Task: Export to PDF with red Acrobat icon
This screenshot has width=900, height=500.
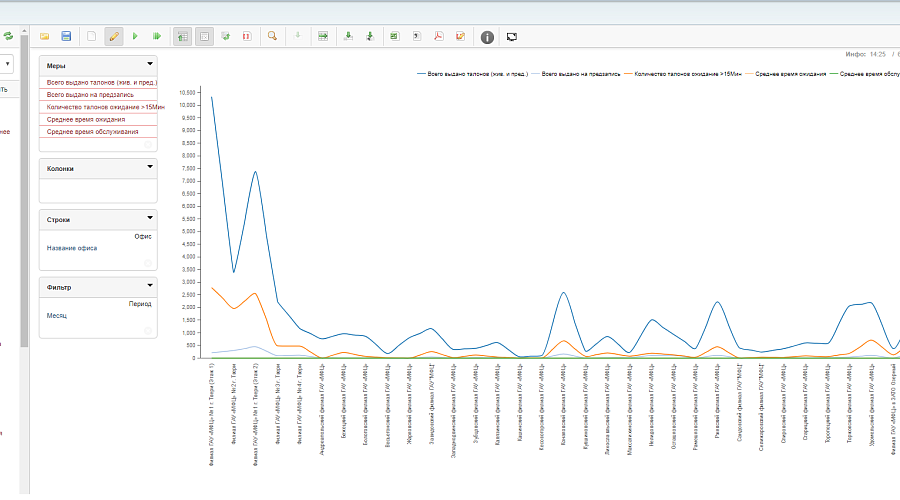Action: 439,36
